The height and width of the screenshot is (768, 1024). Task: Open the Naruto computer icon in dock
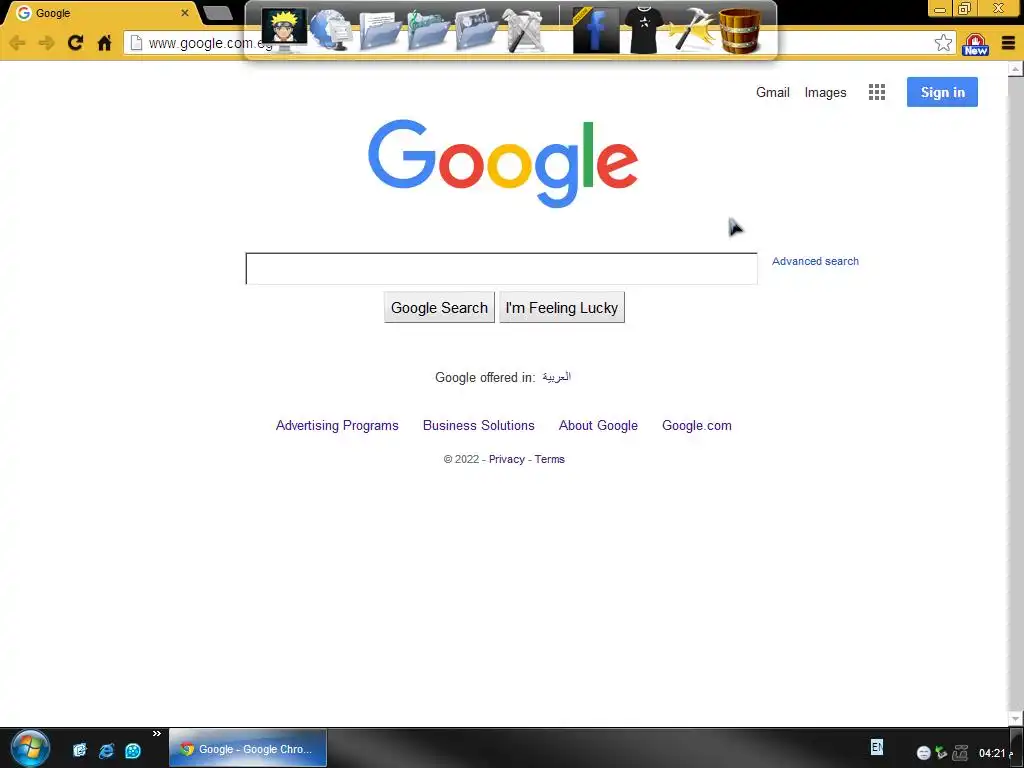(284, 29)
